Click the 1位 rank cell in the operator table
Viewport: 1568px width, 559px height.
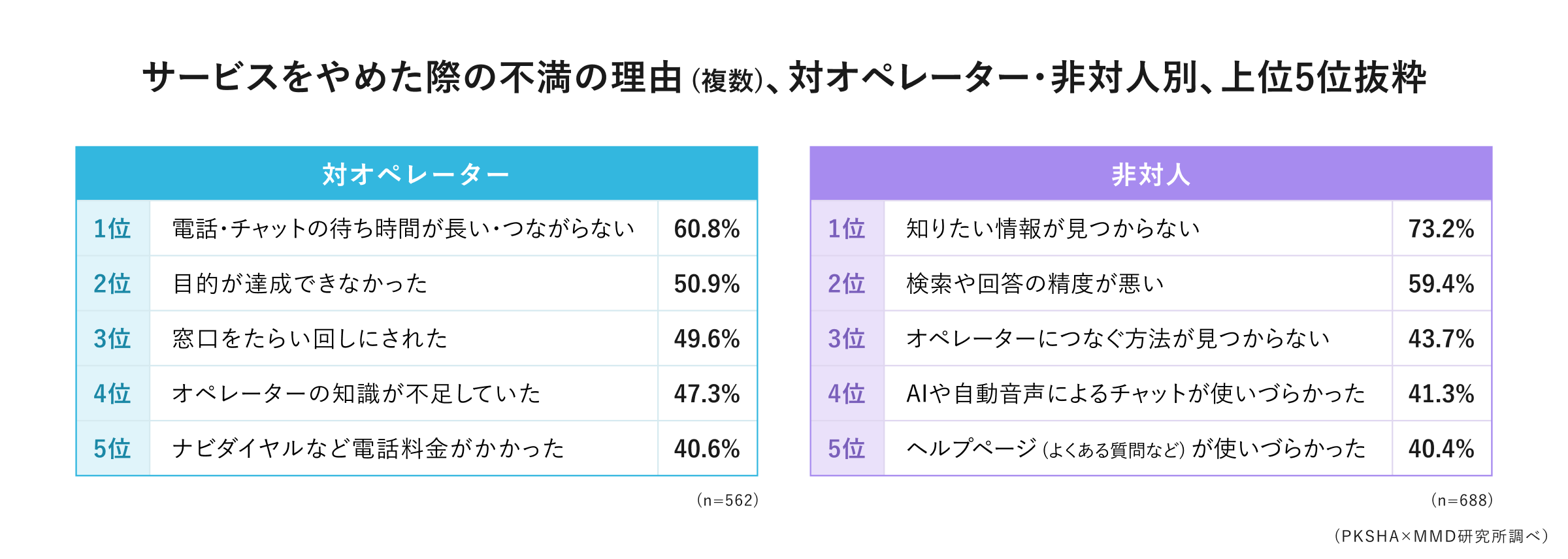point(113,229)
